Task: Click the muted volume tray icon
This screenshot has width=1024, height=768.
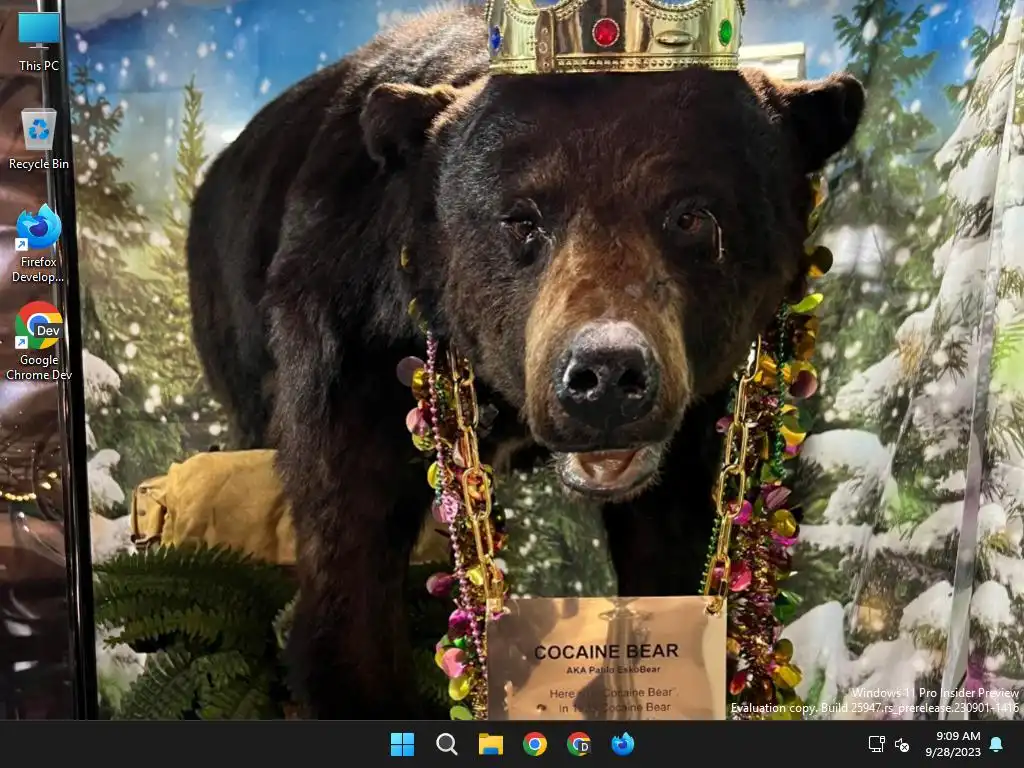Action: [902, 744]
